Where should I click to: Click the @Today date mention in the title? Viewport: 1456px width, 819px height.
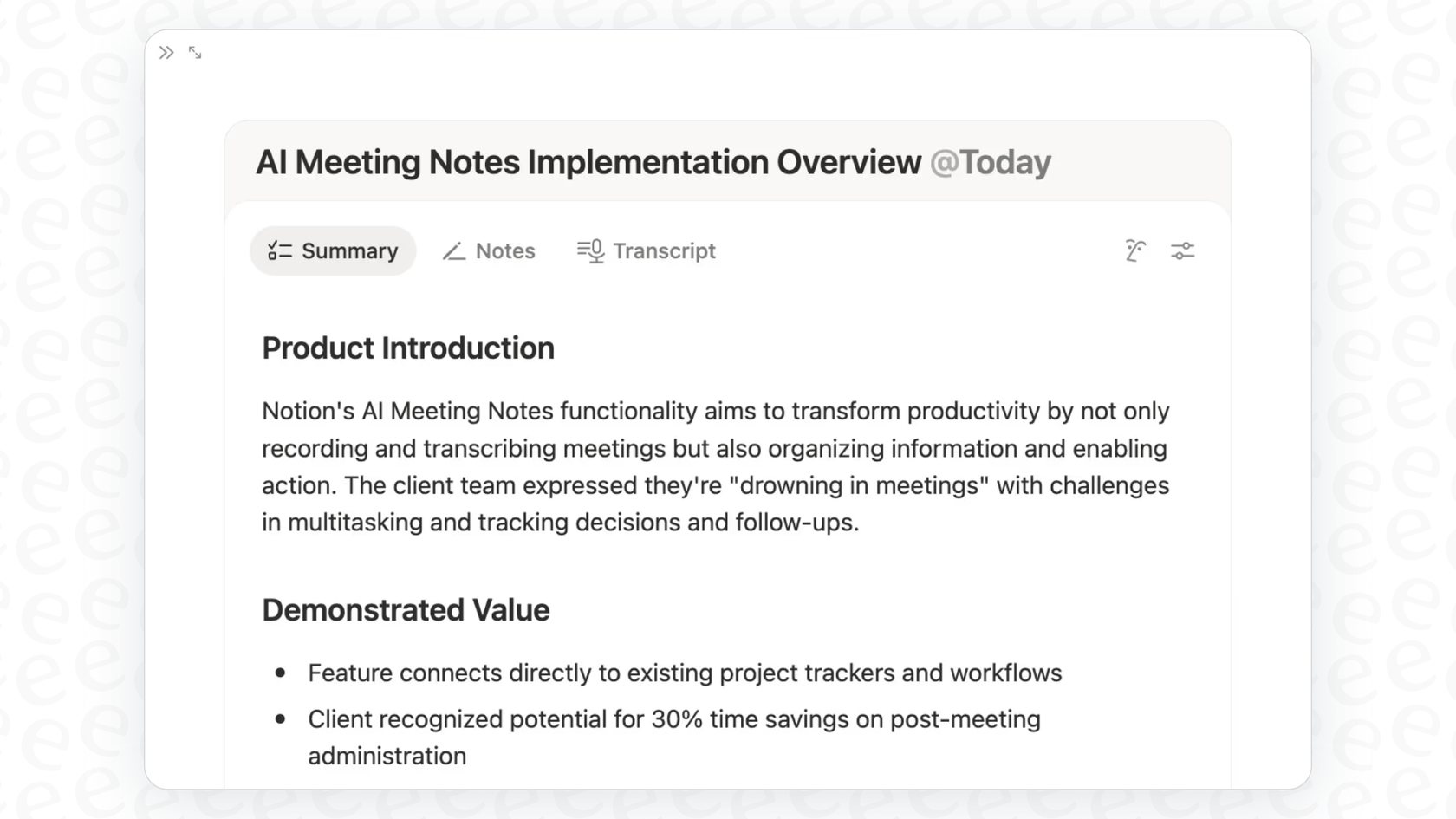pos(991,161)
